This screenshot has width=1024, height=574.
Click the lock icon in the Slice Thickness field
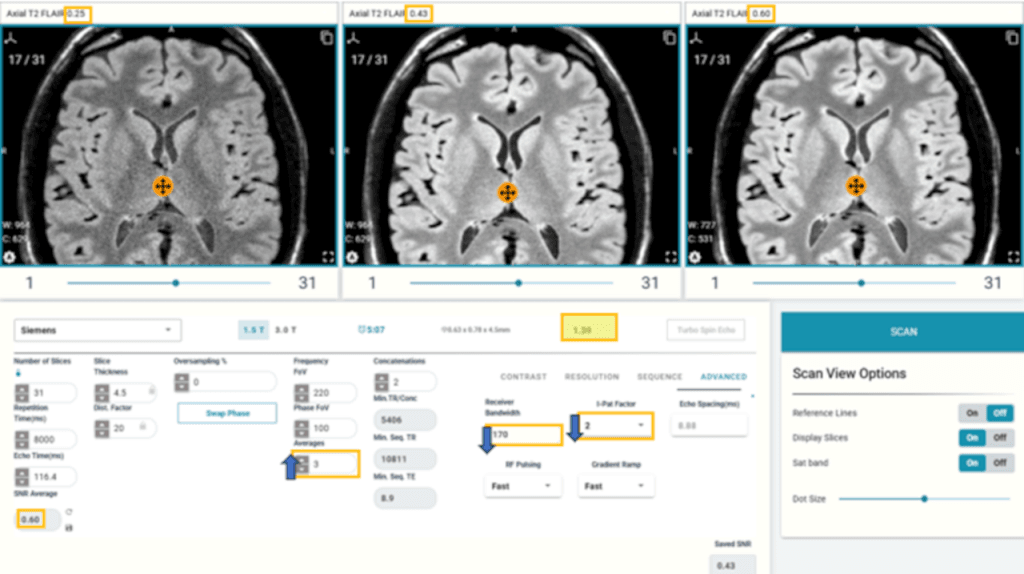(x=151, y=391)
